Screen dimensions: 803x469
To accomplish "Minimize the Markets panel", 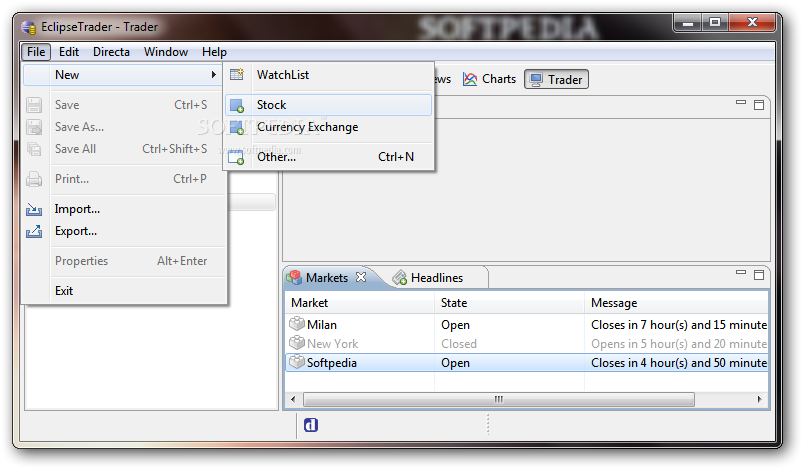I will (x=741, y=273).
